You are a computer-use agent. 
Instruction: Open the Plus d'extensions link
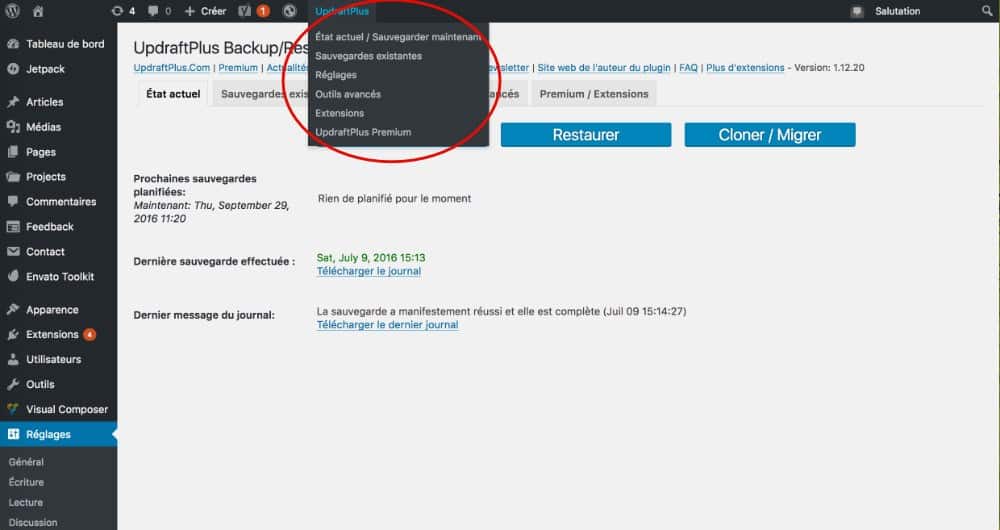(x=745, y=68)
